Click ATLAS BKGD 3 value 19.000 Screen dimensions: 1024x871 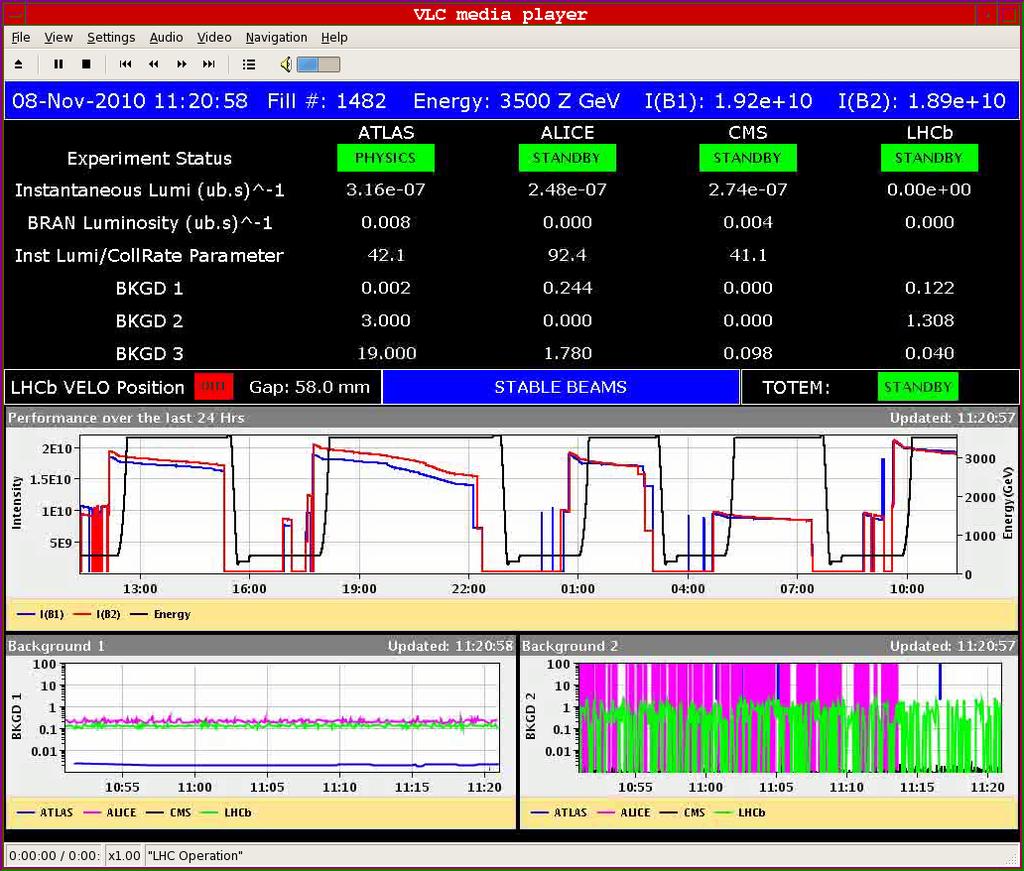386,353
